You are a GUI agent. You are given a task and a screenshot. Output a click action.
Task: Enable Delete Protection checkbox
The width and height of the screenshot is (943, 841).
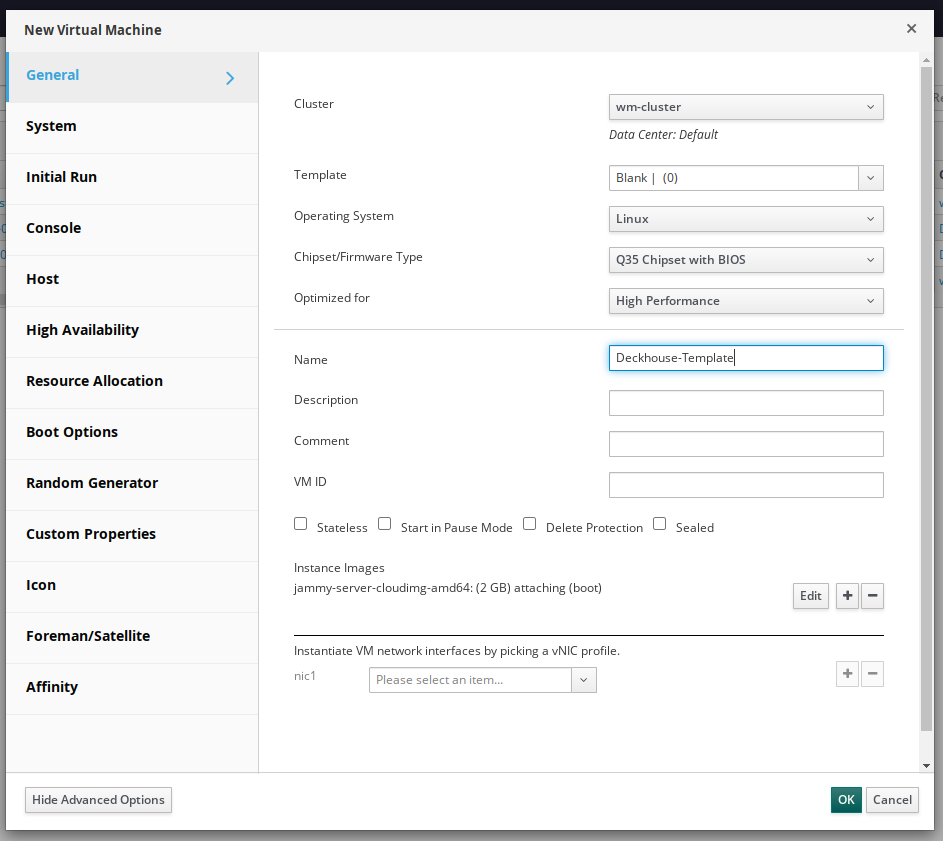coord(530,524)
